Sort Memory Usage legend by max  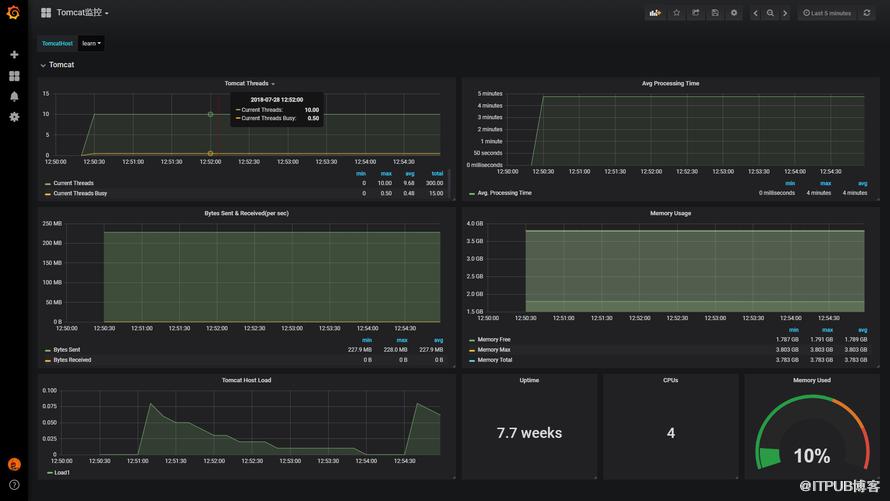pos(828,330)
